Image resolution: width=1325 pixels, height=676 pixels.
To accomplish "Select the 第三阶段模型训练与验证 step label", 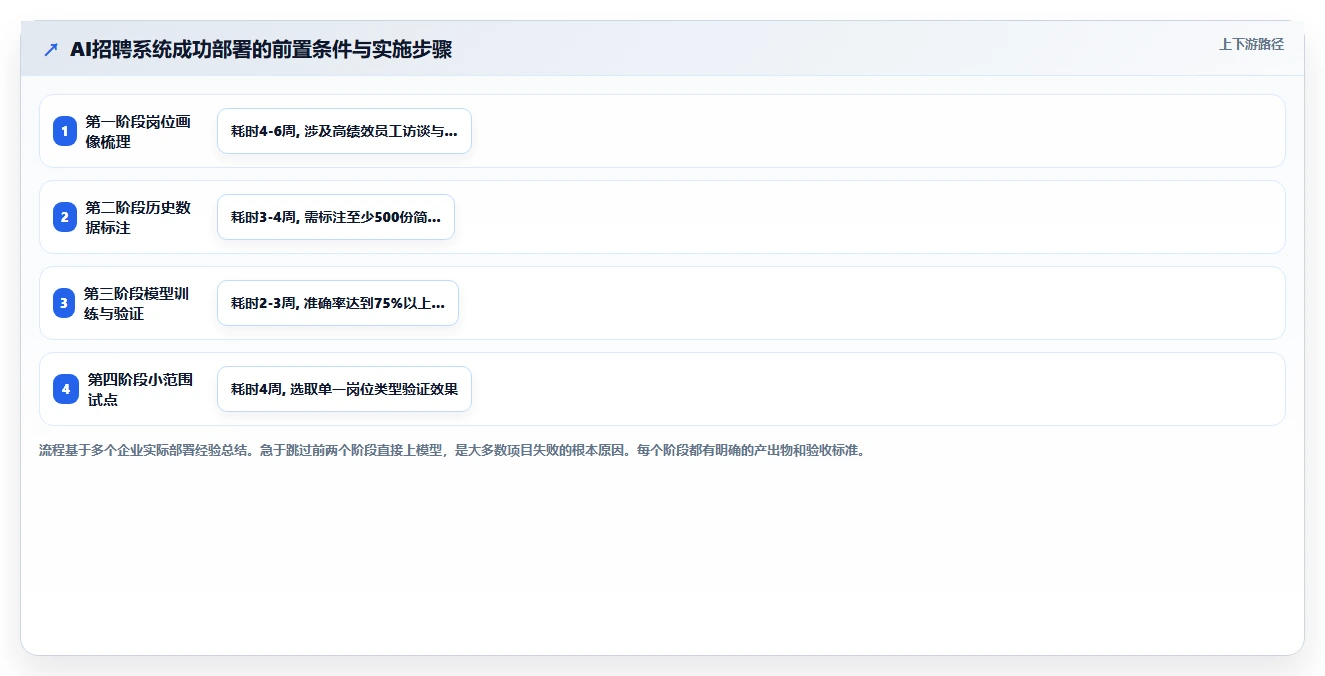I will pos(137,303).
